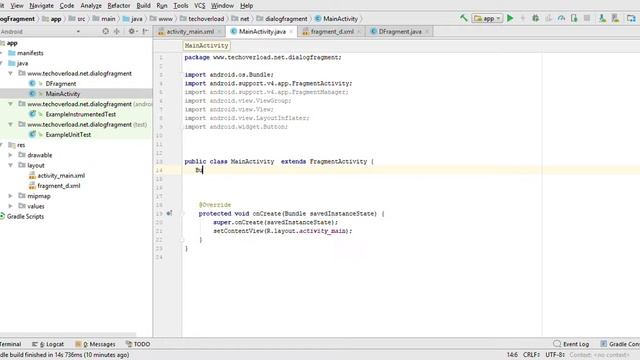Select the MainActivity.java tab

point(262,31)
